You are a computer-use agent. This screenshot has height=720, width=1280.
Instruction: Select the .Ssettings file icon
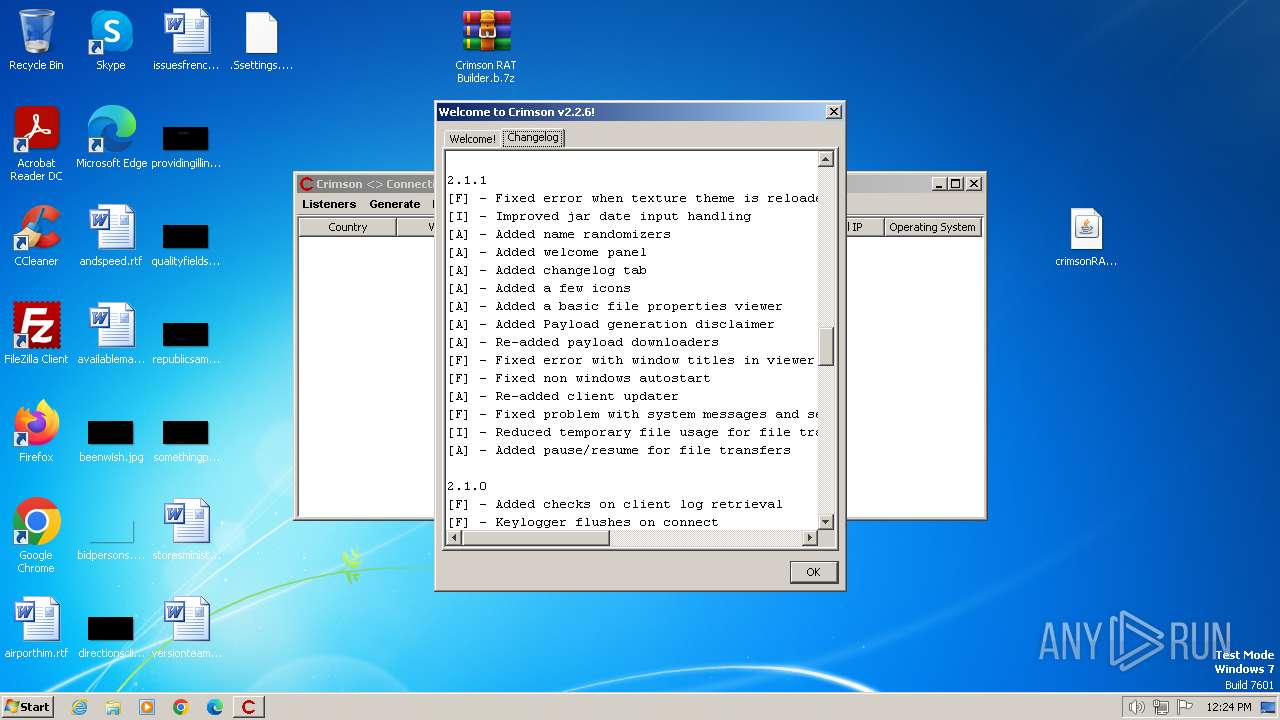tap(261, 40)
